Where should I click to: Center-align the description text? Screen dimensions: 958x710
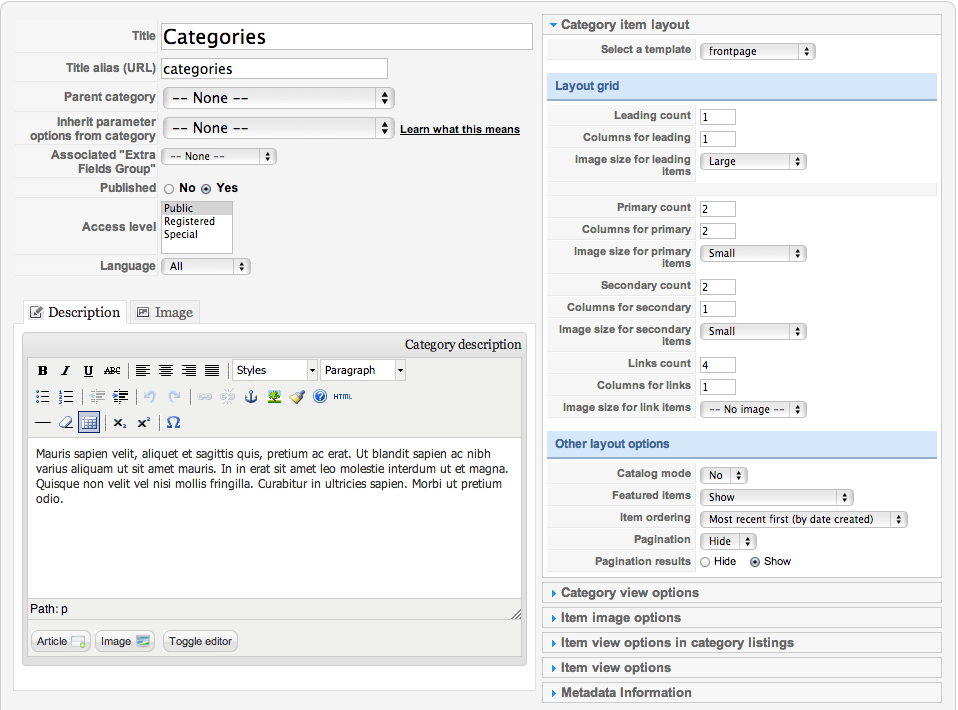[166, 370]
